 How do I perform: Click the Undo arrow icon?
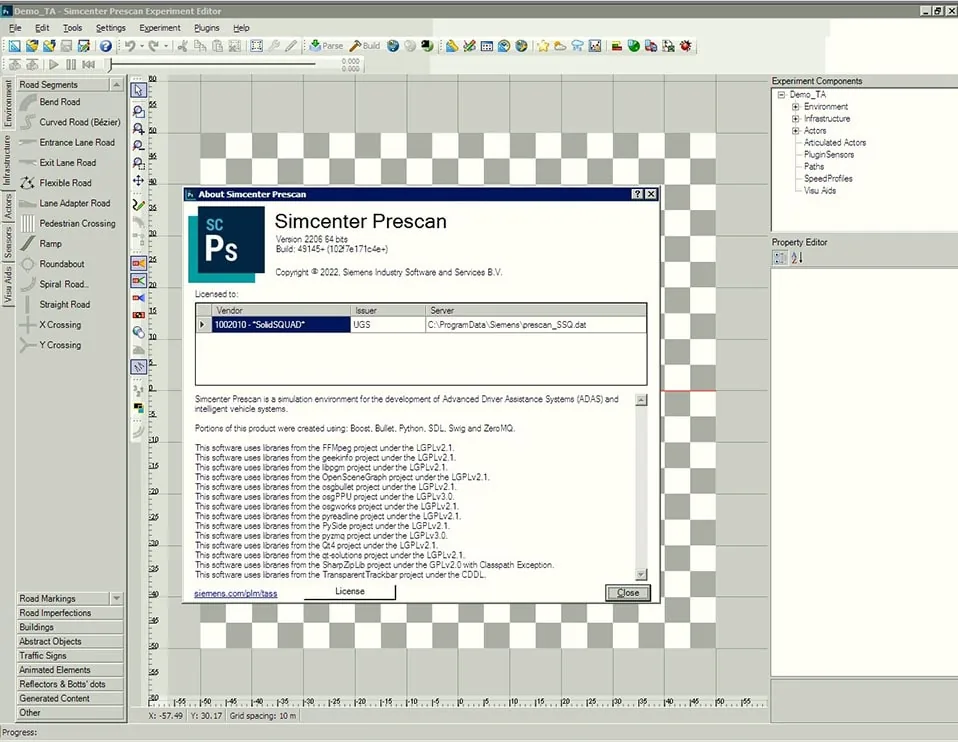(x=130, y=46)
